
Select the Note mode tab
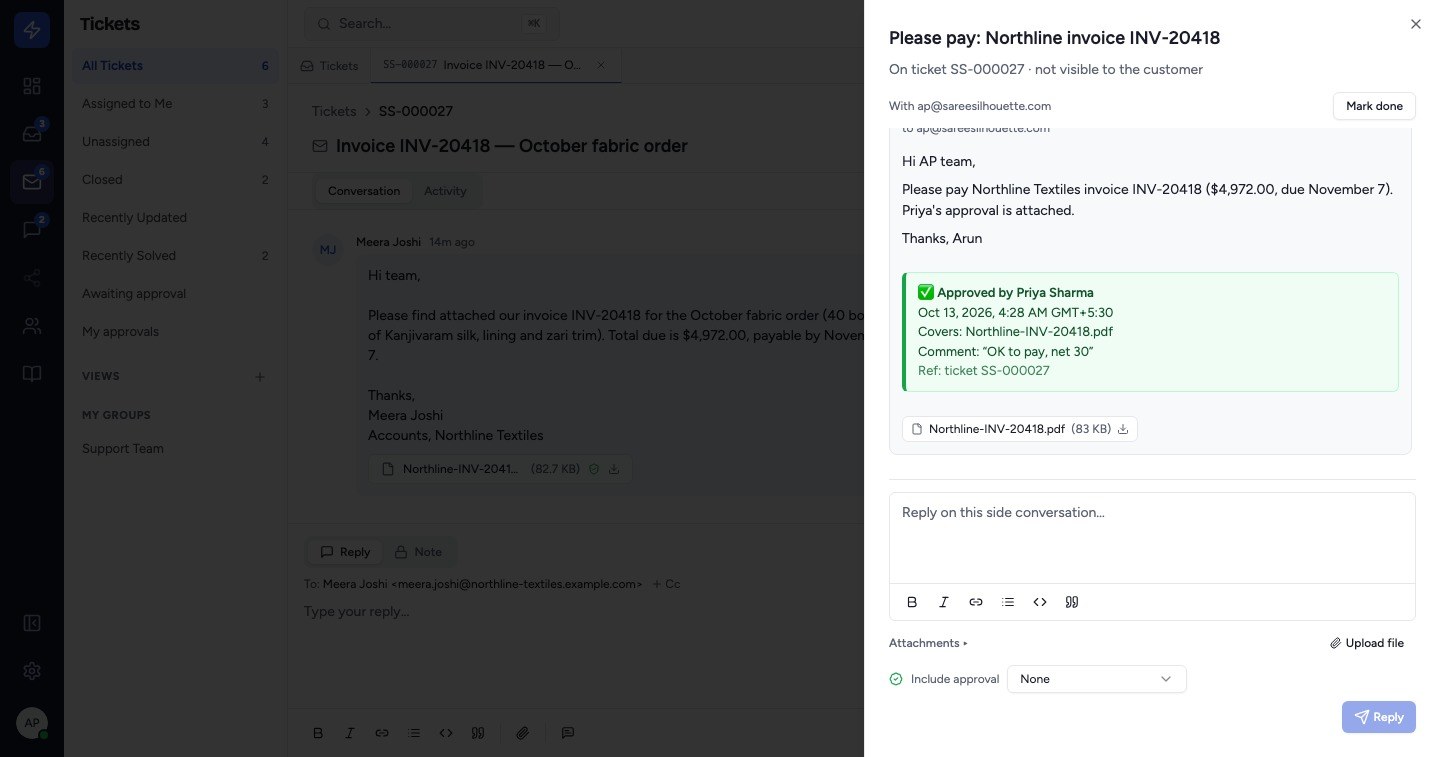coord(418,552)
